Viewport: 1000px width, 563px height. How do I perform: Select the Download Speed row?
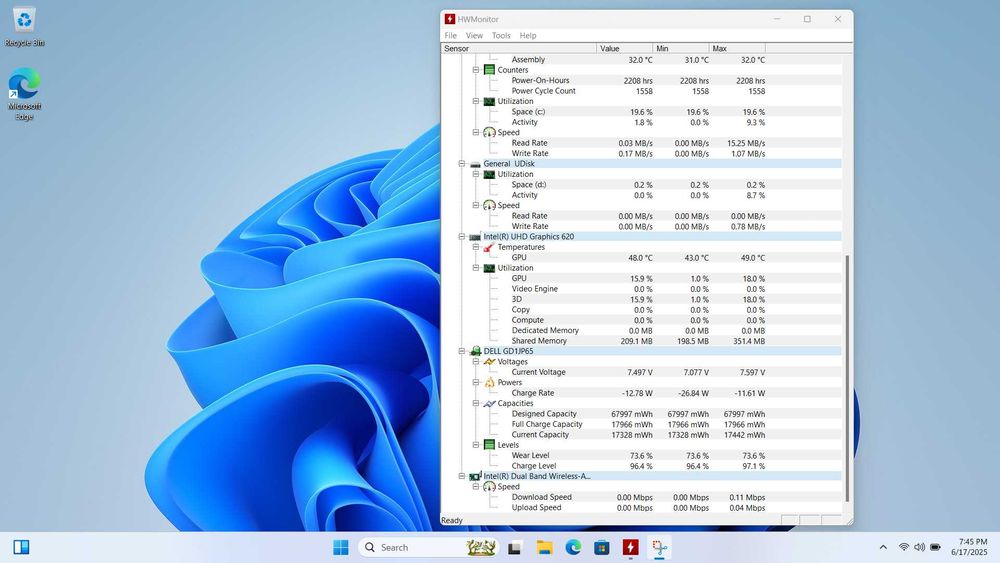pos(641,497)
